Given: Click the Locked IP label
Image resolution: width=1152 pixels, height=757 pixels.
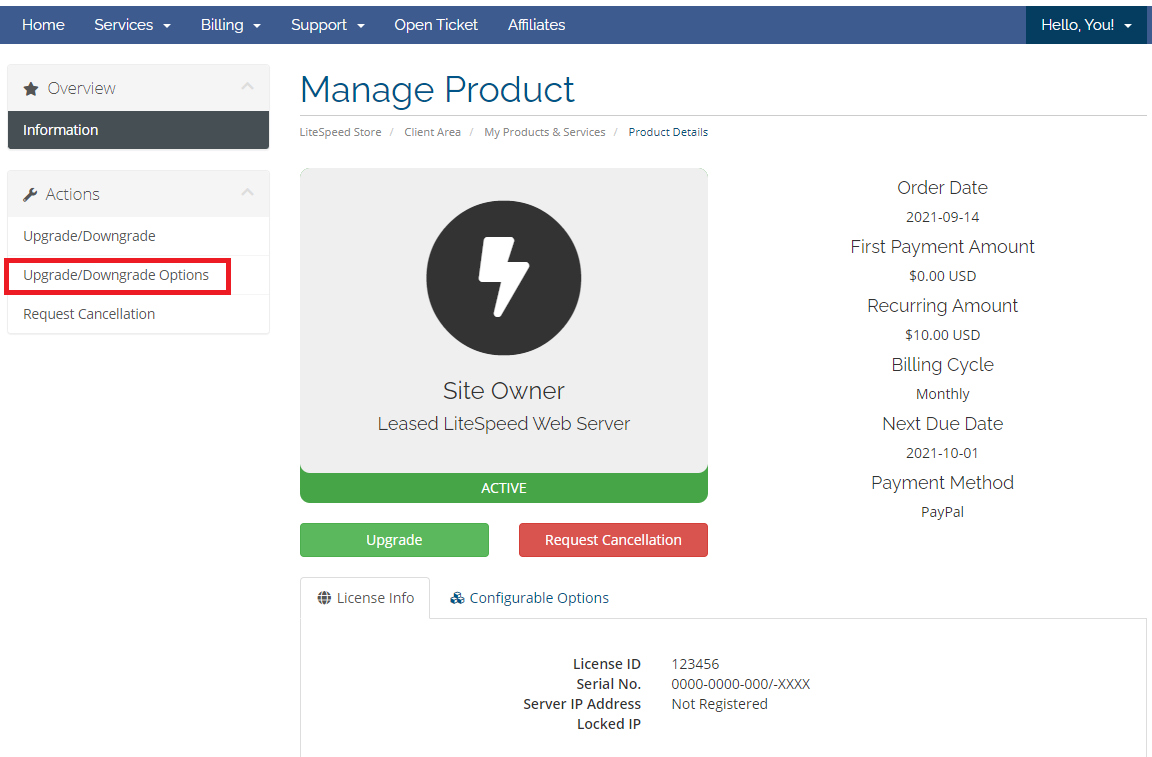Looking at the screenshot, I should pyautogui.click(x=609, y=724).
